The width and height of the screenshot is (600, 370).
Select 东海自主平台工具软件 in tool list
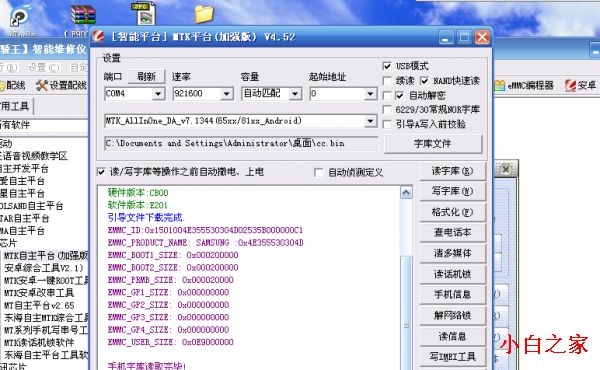[x=46, y=355]
